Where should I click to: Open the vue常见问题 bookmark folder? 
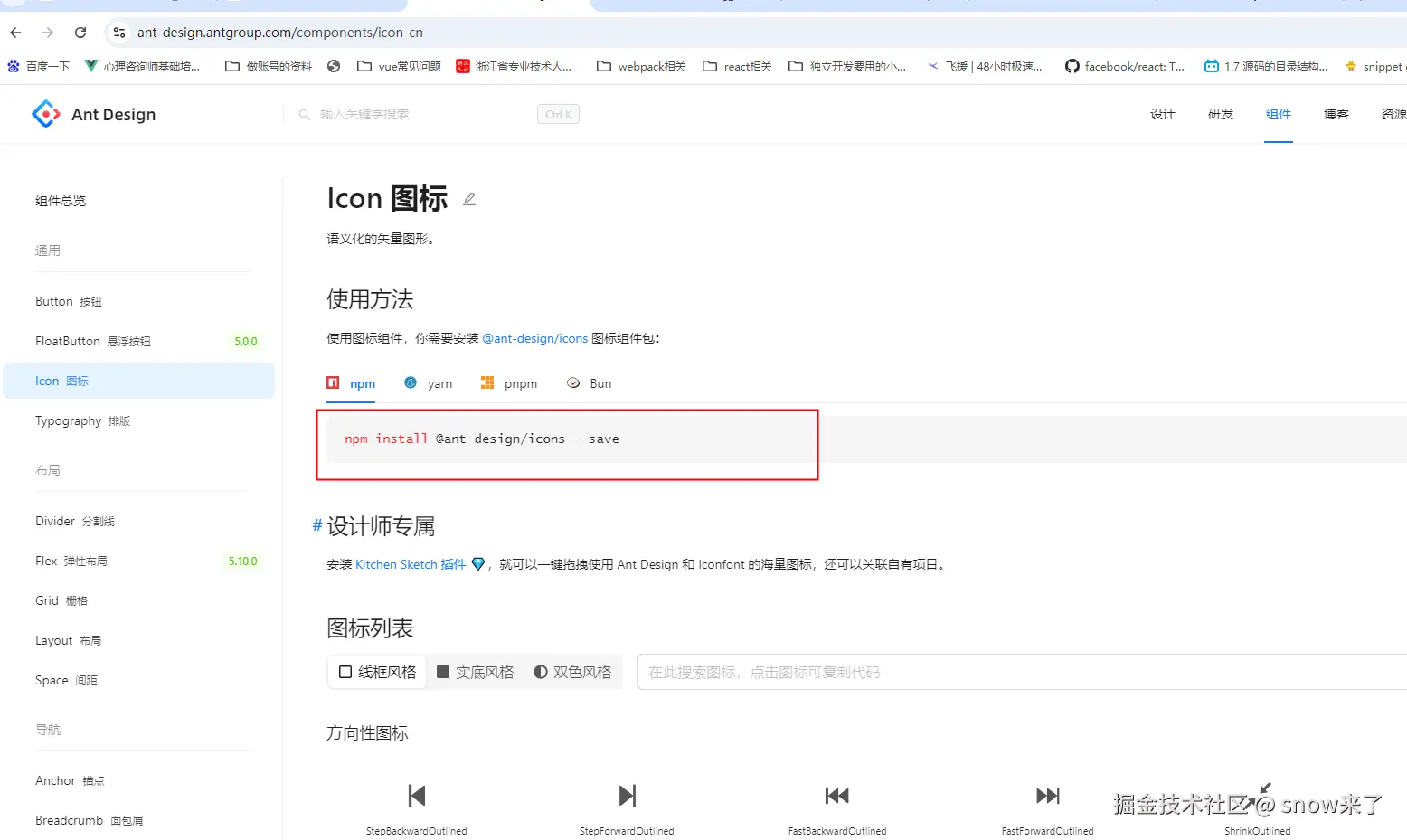point(399,66)
